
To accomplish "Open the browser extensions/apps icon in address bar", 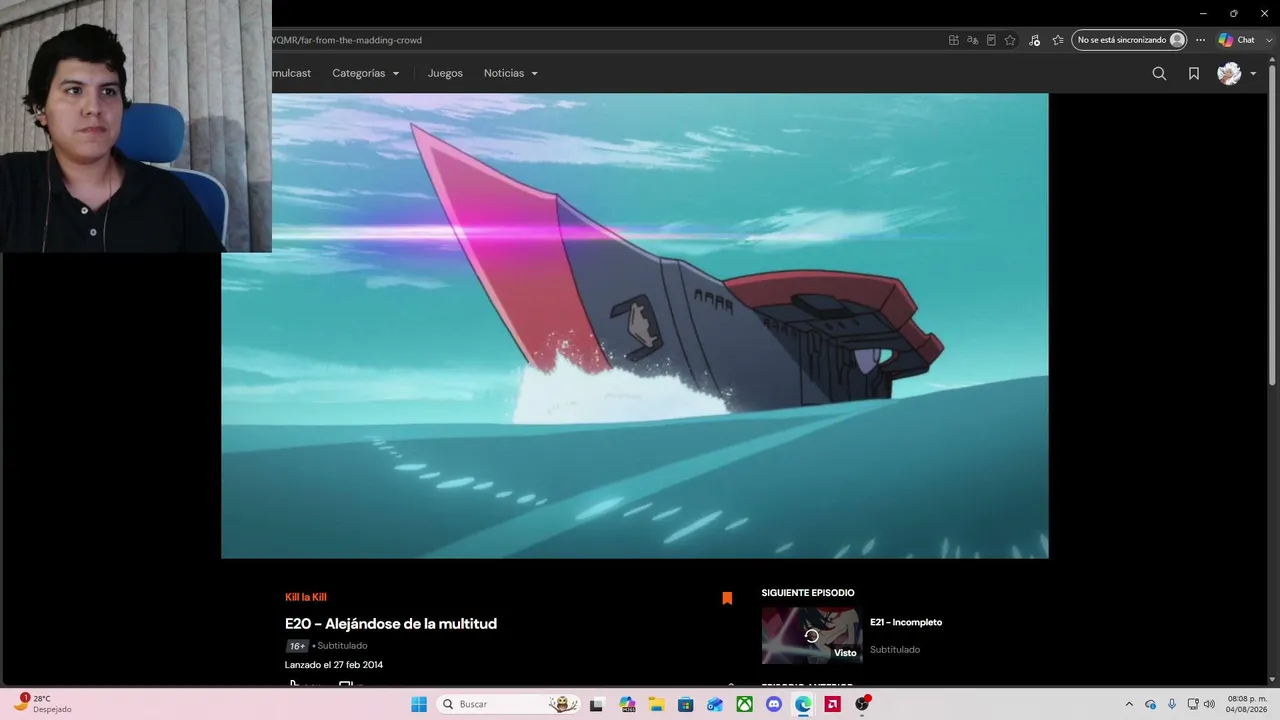I will click(954, 40).
